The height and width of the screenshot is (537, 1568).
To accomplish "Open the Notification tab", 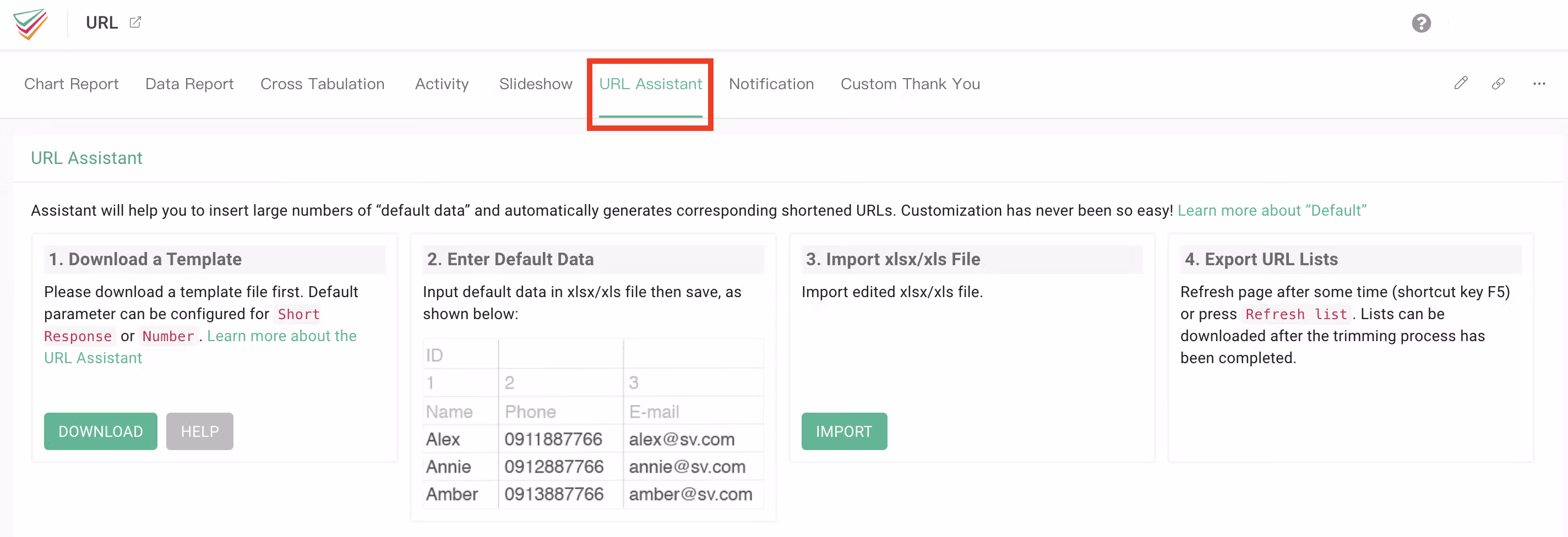I will (x=771, y=84).
